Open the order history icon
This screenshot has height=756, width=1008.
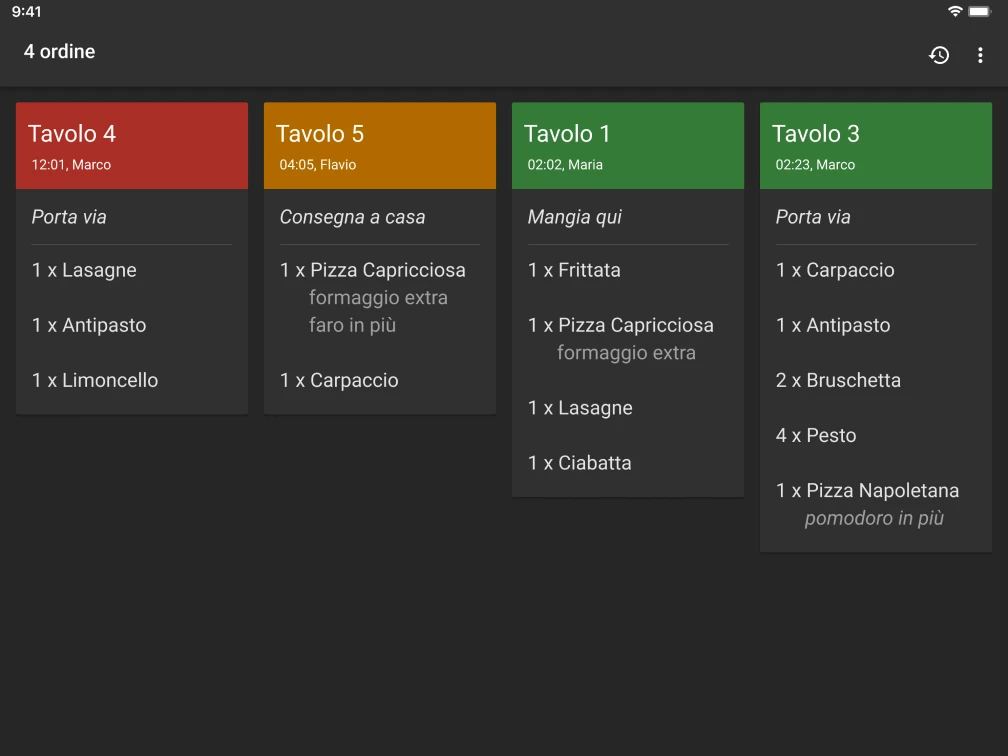tap(940, 55)
